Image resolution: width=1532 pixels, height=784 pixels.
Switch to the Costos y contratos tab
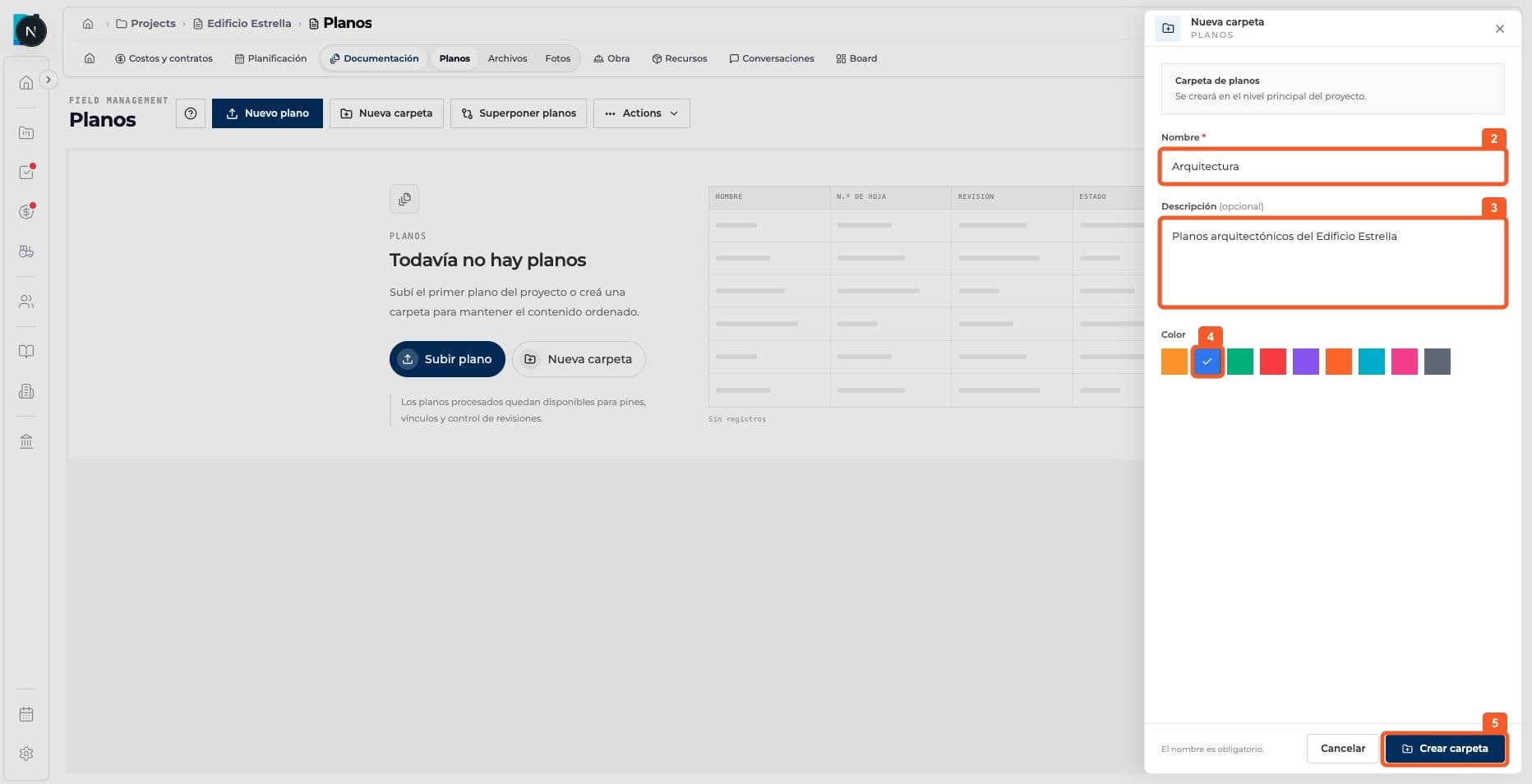point(164,58)
